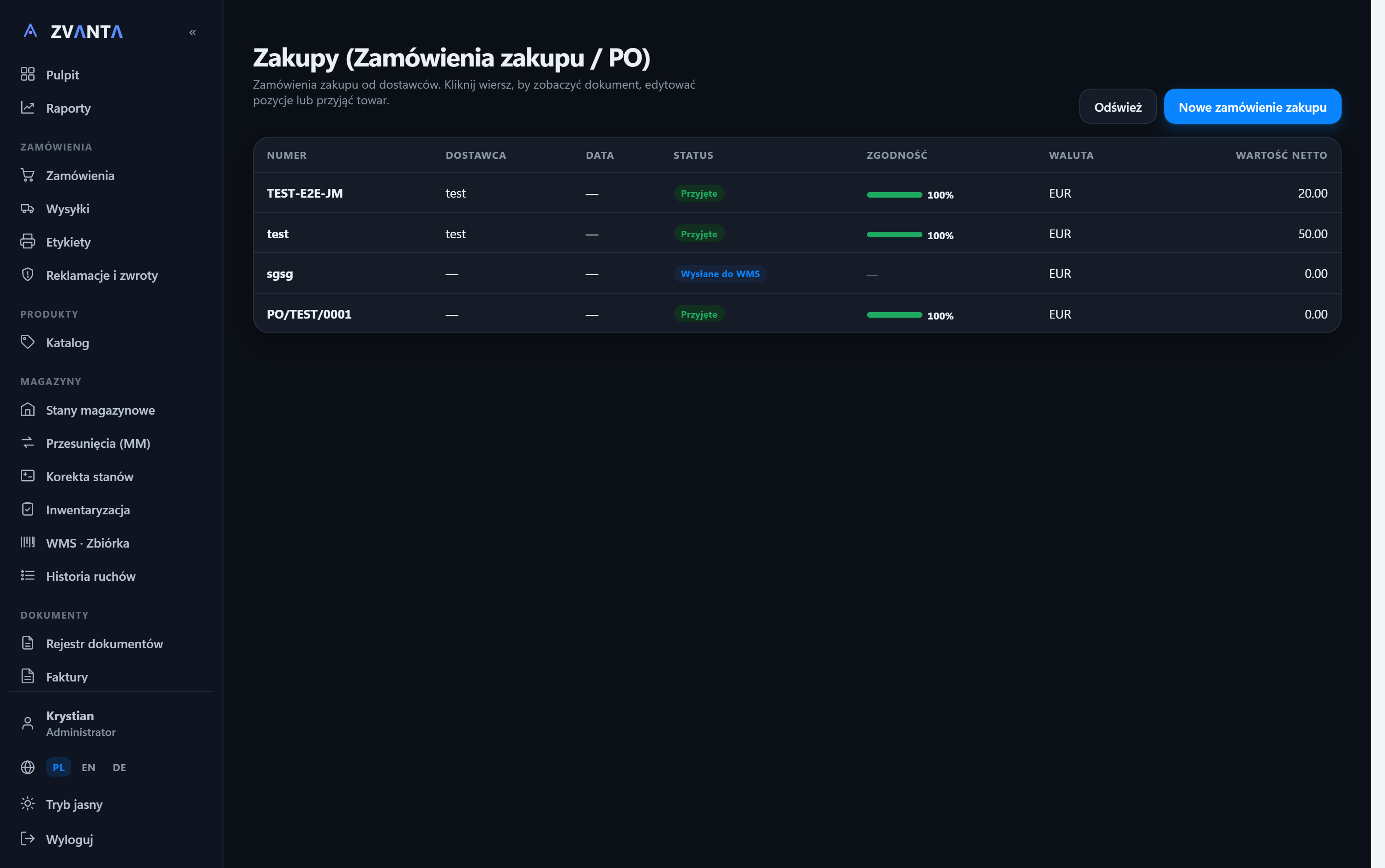Create Nowe zamówienie zakupu
Image resolution: width=1385 pixels, height=868 pixels.
click(x=1252, y=107)
